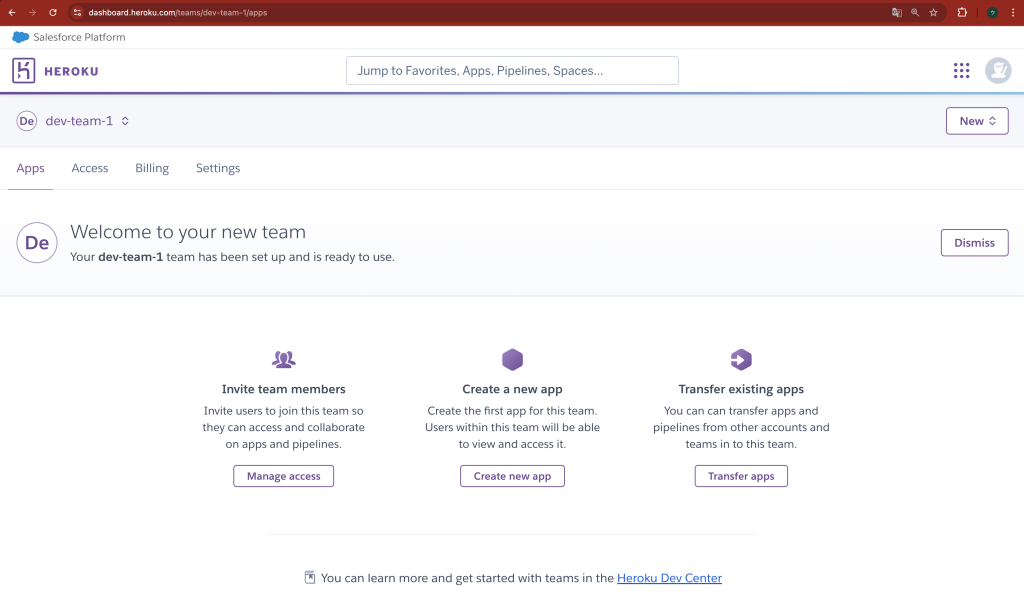
Task: Open the browser extensions puzzle icon
Action: (962, 13)
